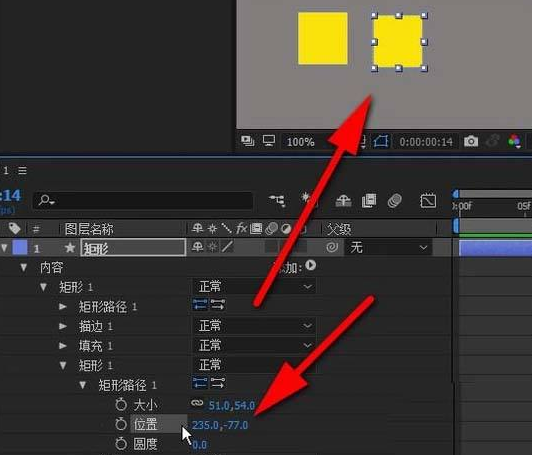Open the 100% magnification dropdown
This screenshot has width=533, height=455.
coord(300,141)
